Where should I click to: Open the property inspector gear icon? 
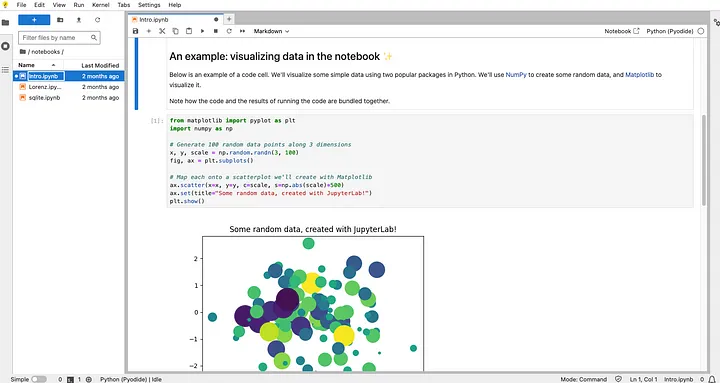coord(716,22)
